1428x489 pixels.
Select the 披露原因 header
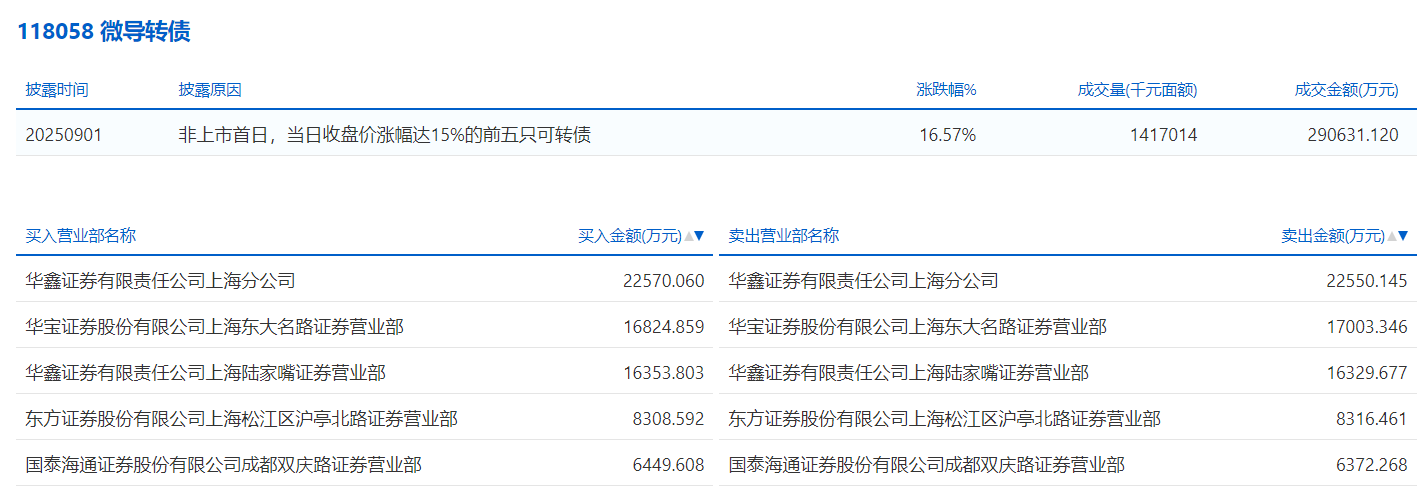click(x=210, y=90)
